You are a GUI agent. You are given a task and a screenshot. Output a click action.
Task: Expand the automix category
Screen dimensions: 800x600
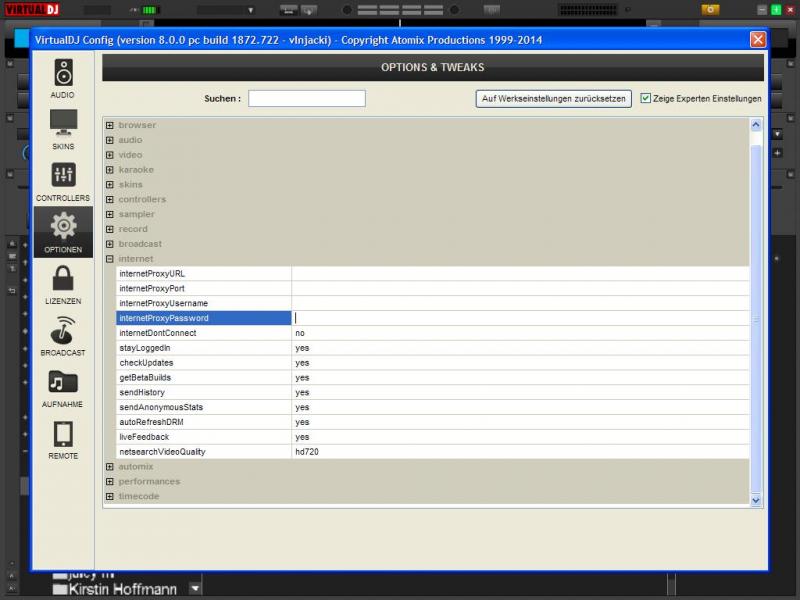(x=110, y=466)
